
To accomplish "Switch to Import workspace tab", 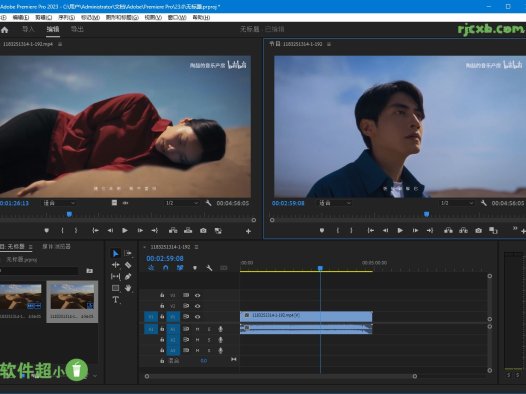I will click(x=28, y=29).
